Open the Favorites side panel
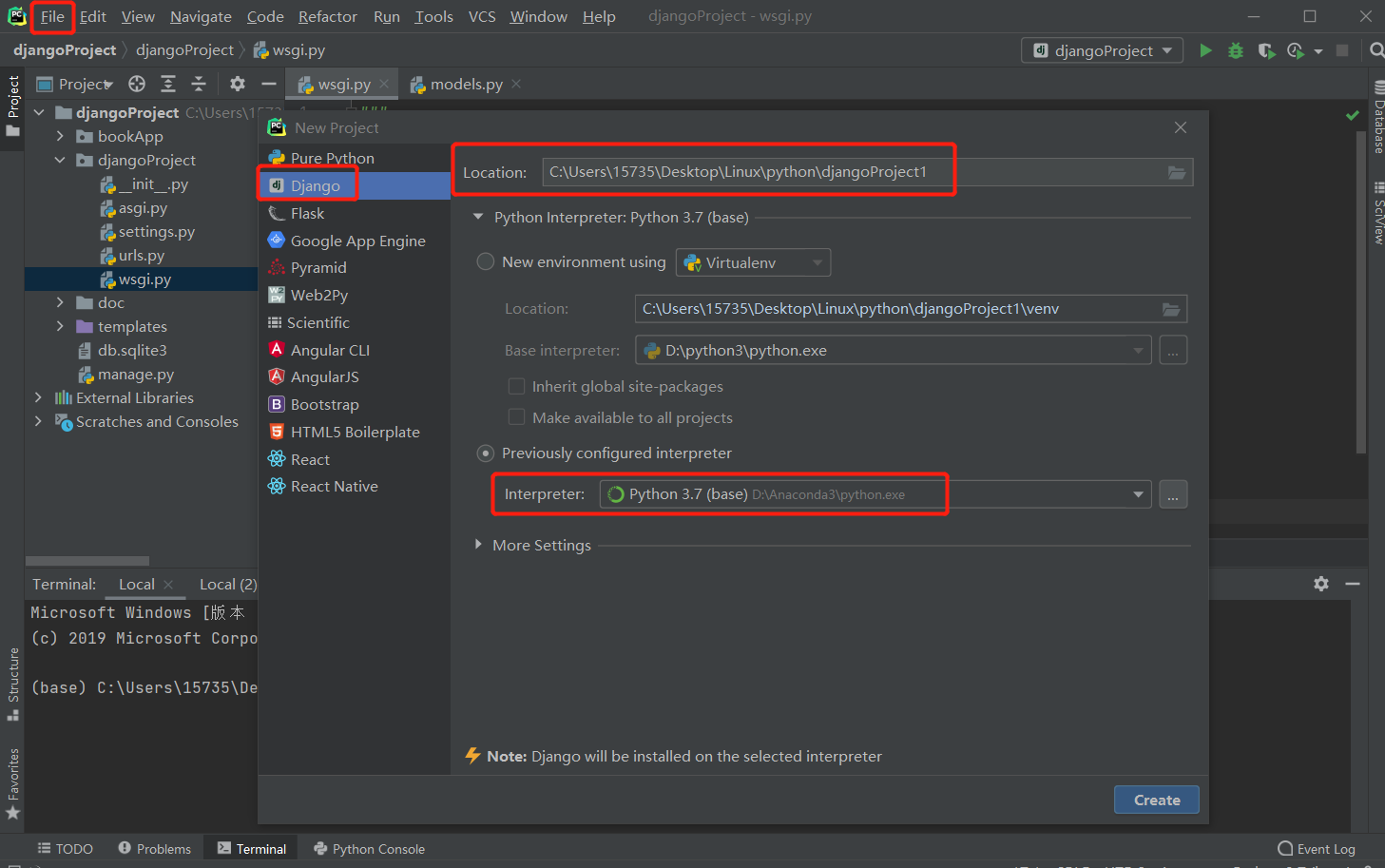1385x868 pixels. 13,784
